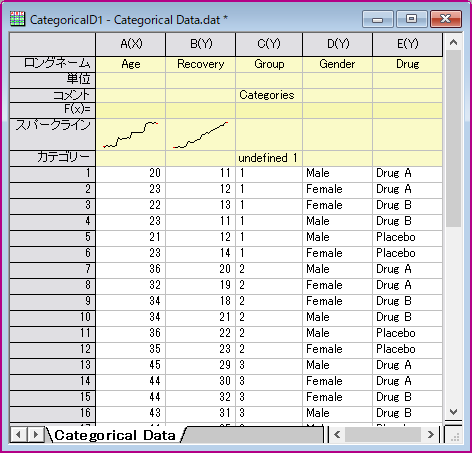The height and width of the screenshot is (453, 472).
Task: Select column header A(X)
Action: [131, 44]
